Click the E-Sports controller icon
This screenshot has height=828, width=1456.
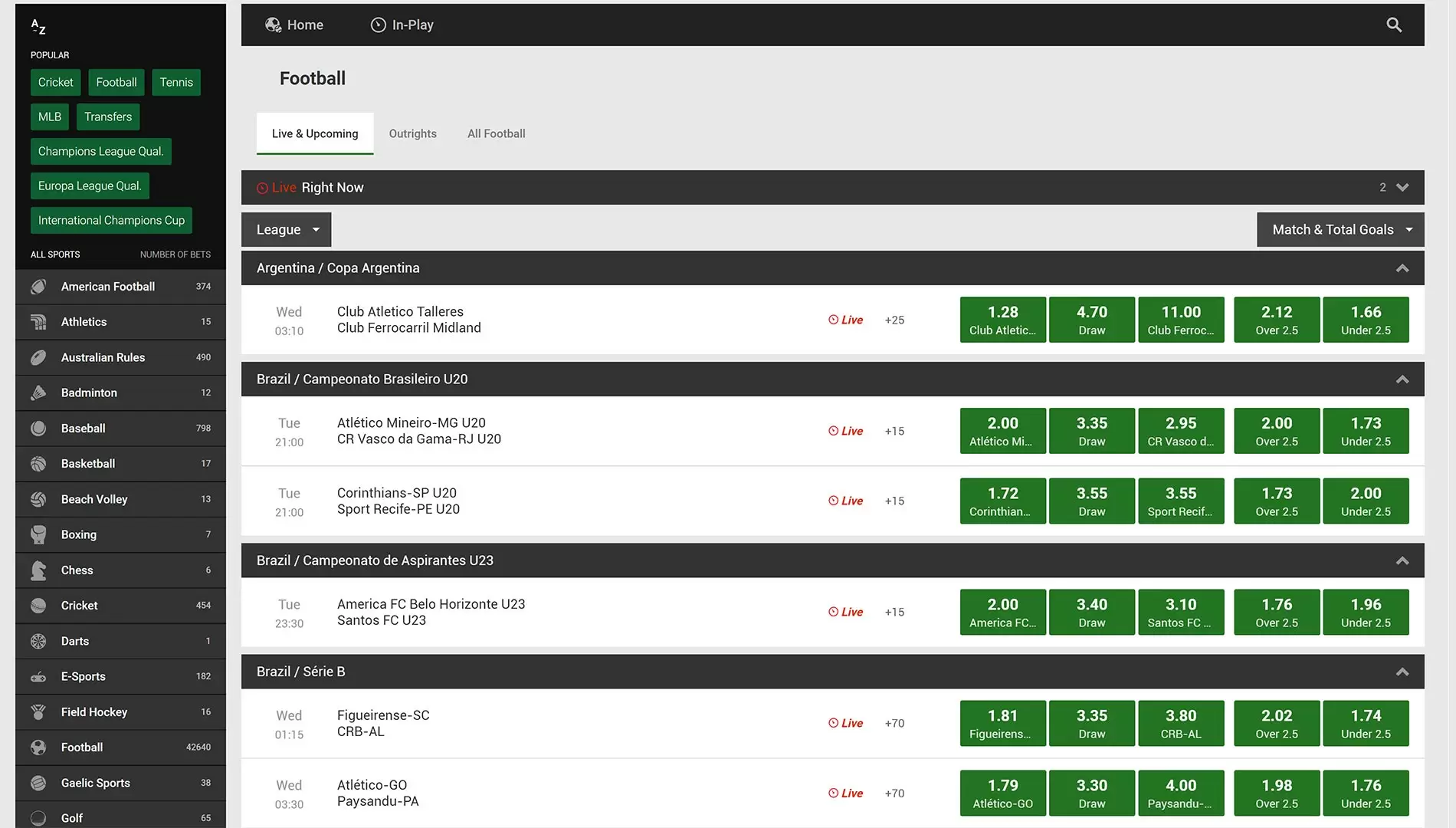click(38, 677)
